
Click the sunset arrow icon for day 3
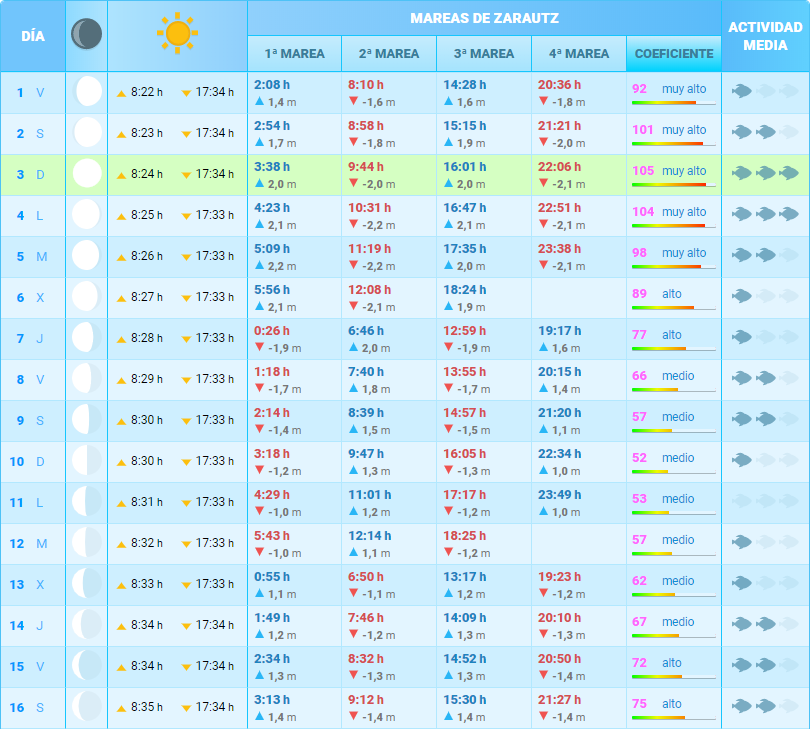pyautogui.click(x=186, y=176)
